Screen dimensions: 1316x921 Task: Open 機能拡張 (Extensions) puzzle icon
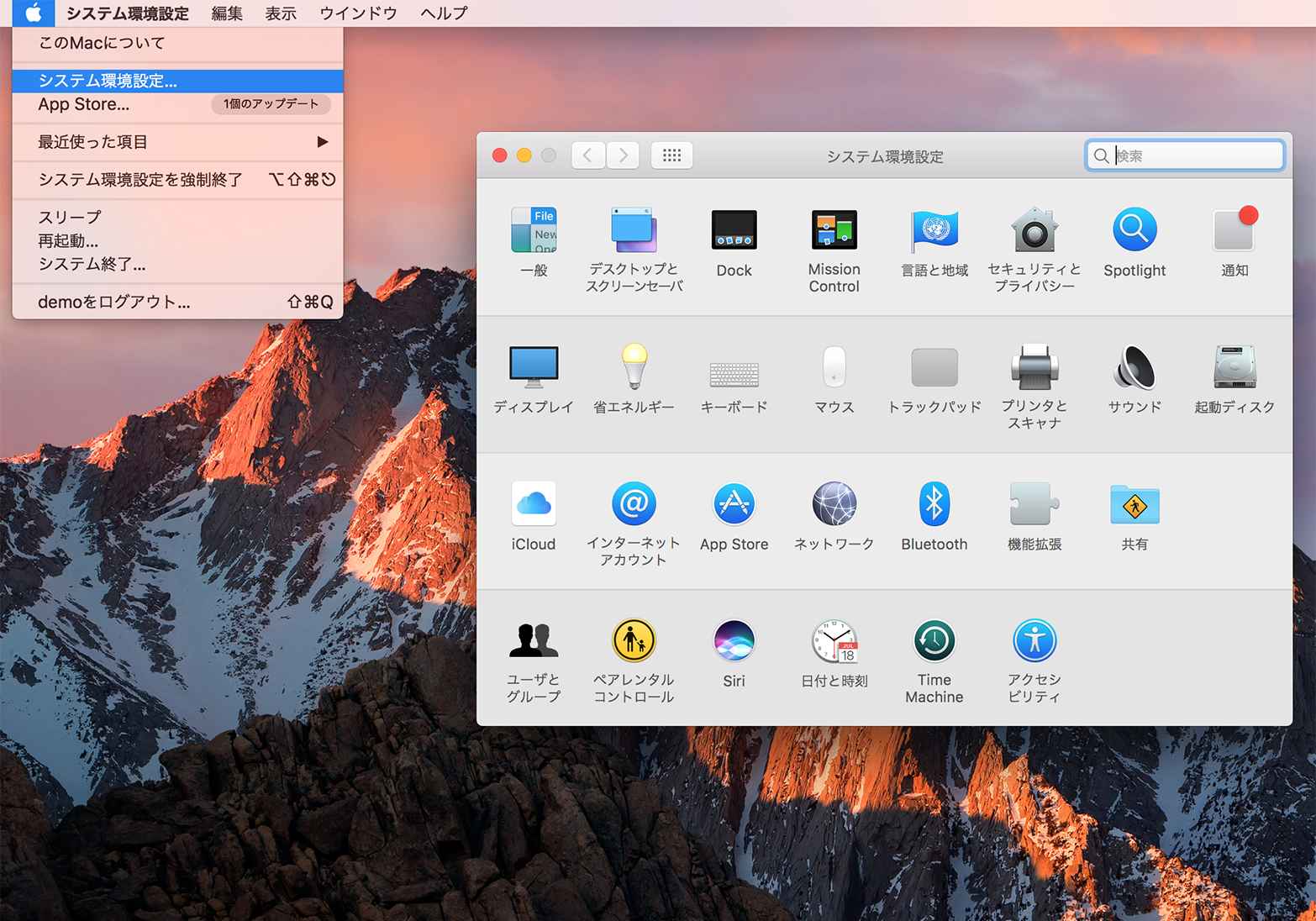point(1034,503)
